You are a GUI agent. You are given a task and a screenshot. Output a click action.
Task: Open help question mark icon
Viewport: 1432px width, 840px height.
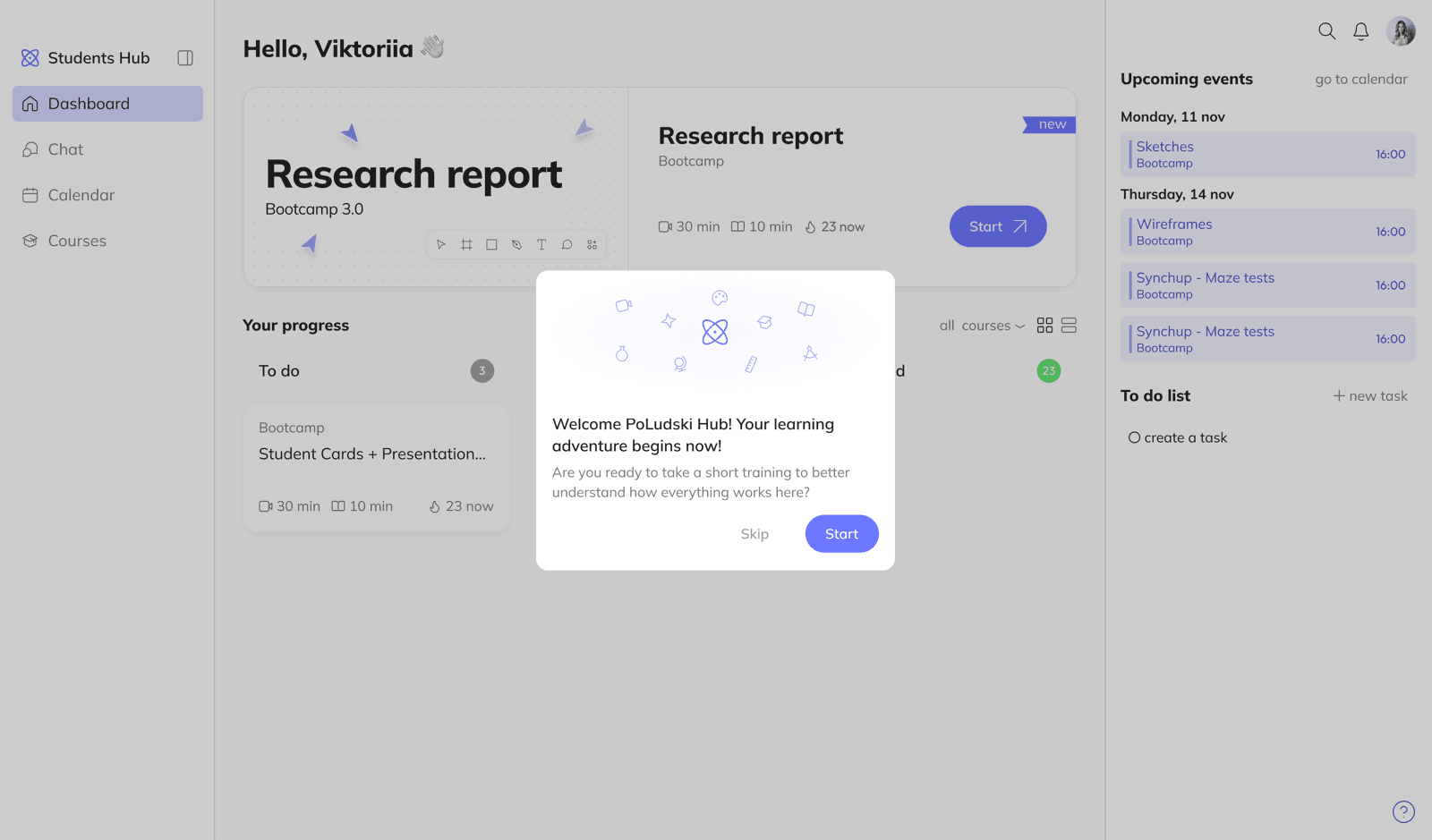coord(1403,811)
